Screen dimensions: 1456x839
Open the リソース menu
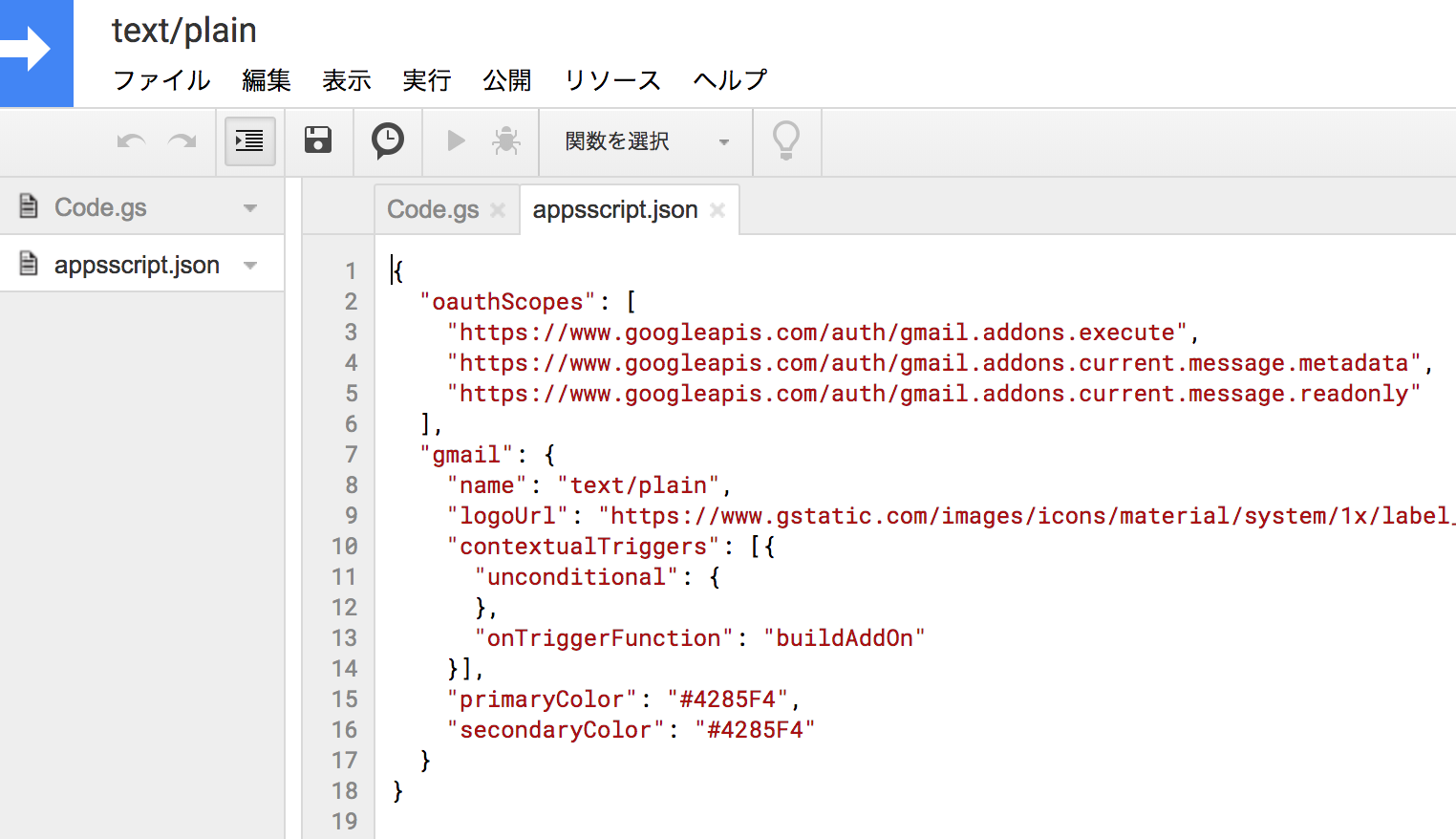[x=611, y=80]
